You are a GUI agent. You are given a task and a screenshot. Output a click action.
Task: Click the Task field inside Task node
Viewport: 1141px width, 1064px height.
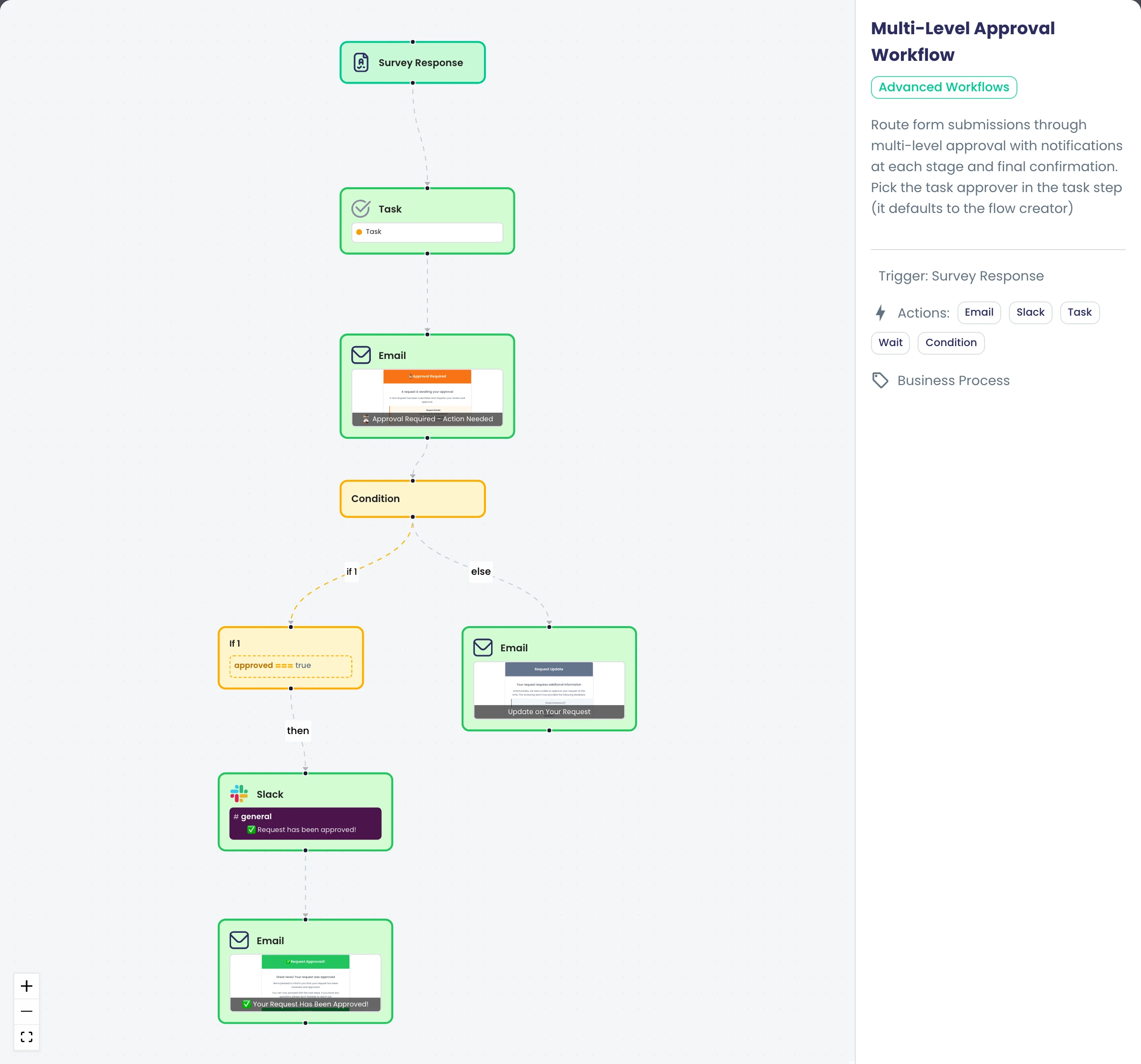click(x=427, y=232)
